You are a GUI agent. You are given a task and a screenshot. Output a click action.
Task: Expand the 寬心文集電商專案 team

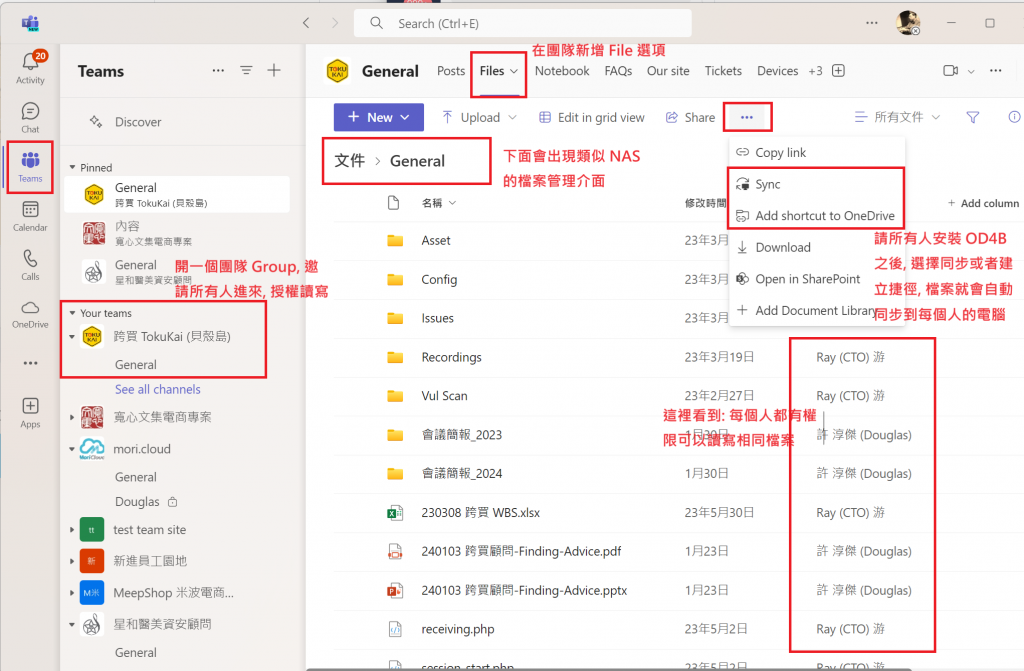(72, 417)
